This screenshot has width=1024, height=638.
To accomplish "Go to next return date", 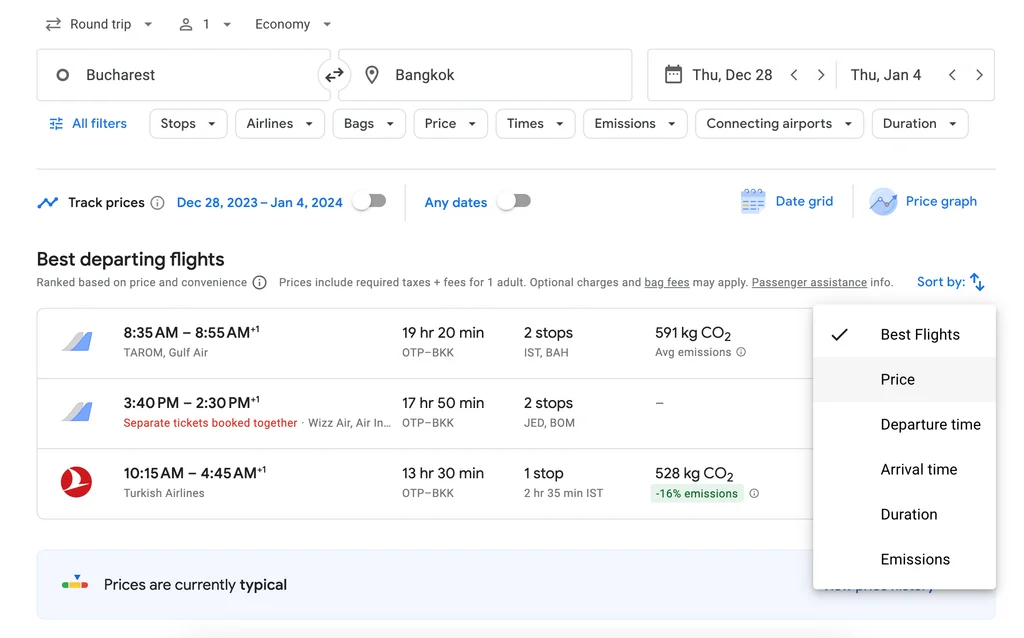I will pos(979,75).
